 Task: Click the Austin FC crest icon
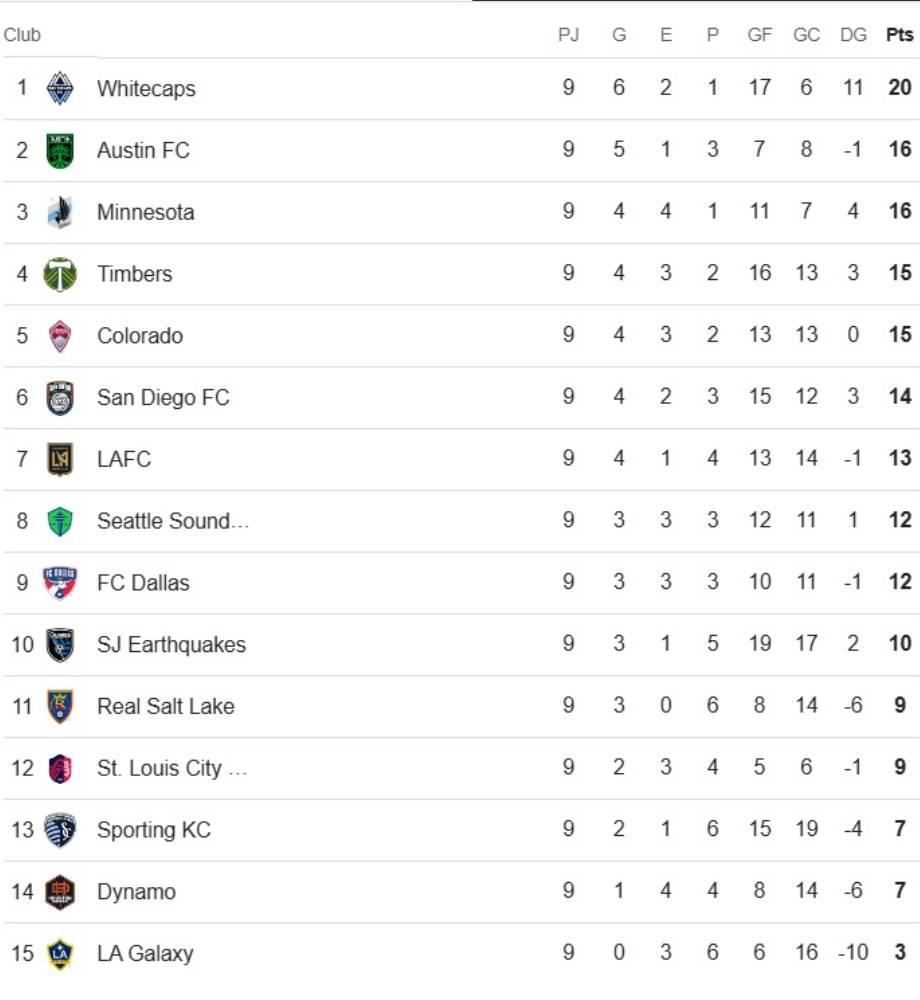click(60, 151)
